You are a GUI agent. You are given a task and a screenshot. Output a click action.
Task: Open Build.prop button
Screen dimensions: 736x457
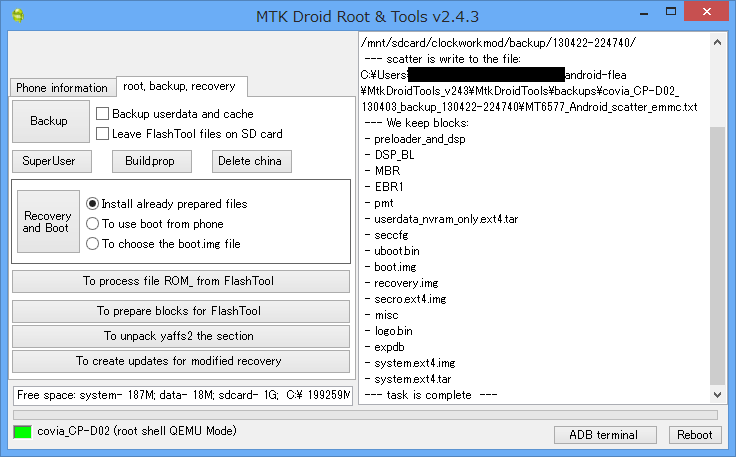pyautogui.click(x=152, y=161)
